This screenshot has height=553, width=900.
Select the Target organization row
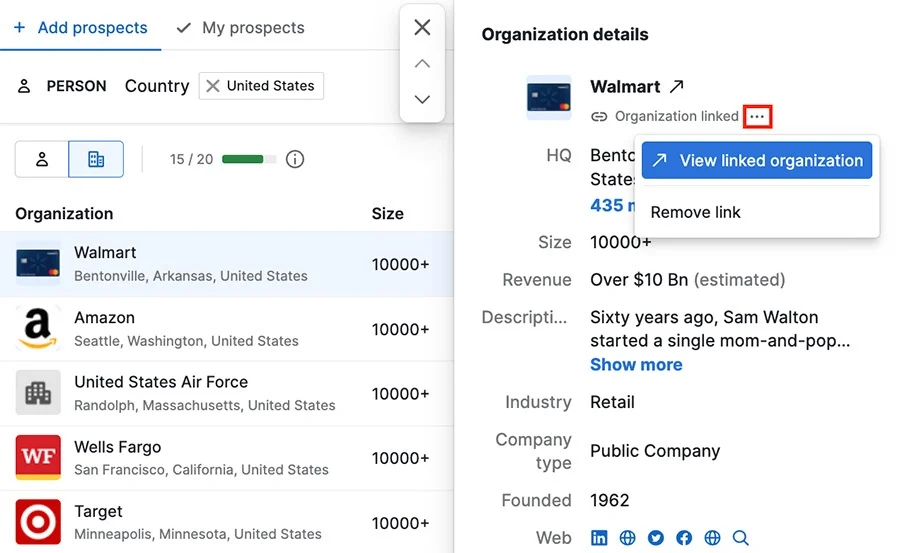[227, 523]
